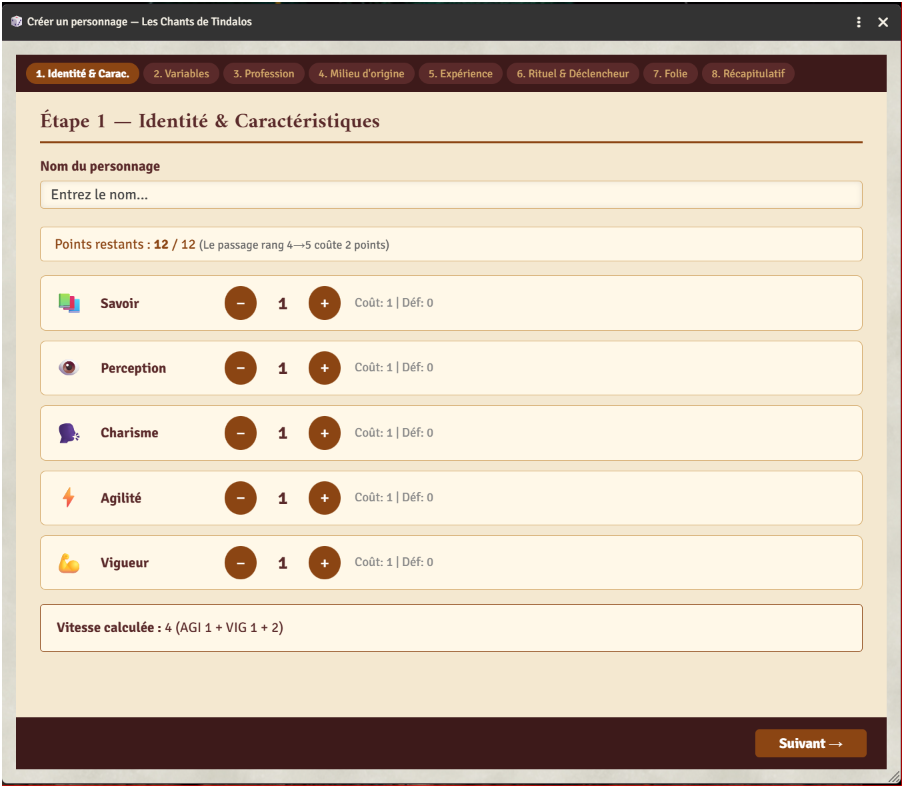Image resolution: width=904 pixels, height=788 pixels.
Task: Click the Vigueur flexed arm icon
Action: (69, 563)
